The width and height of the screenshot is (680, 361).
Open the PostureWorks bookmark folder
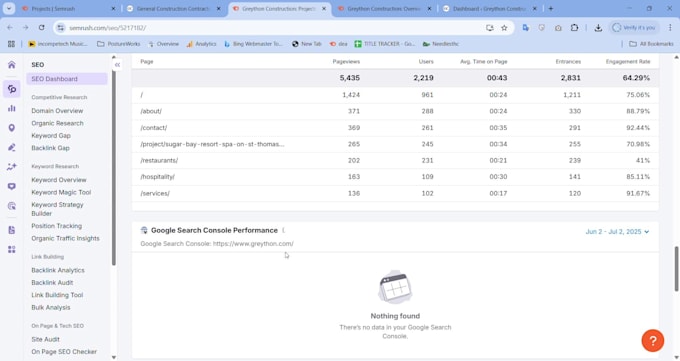119,44
